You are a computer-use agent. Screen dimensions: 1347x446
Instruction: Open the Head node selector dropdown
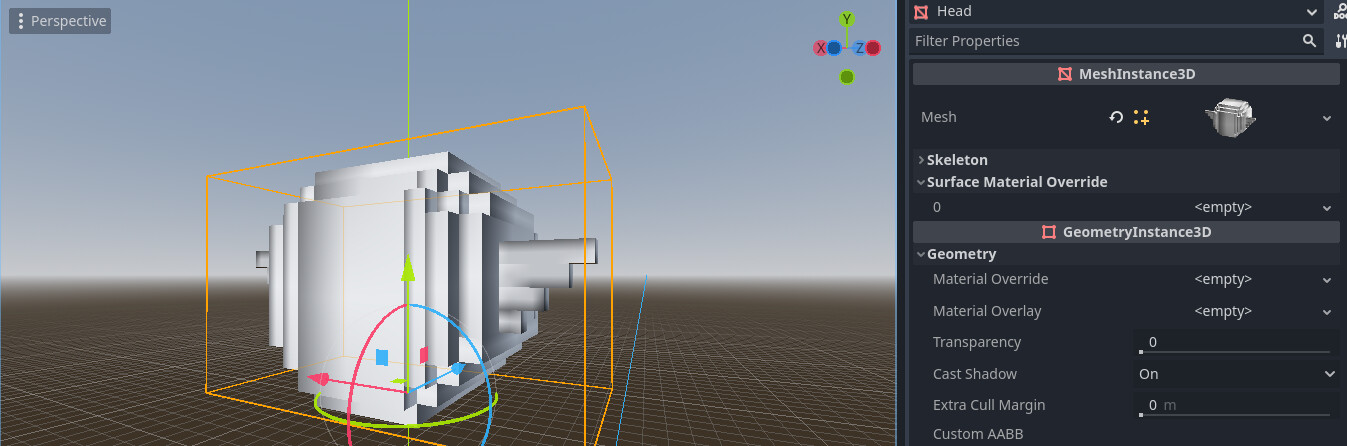point(1312,12)
